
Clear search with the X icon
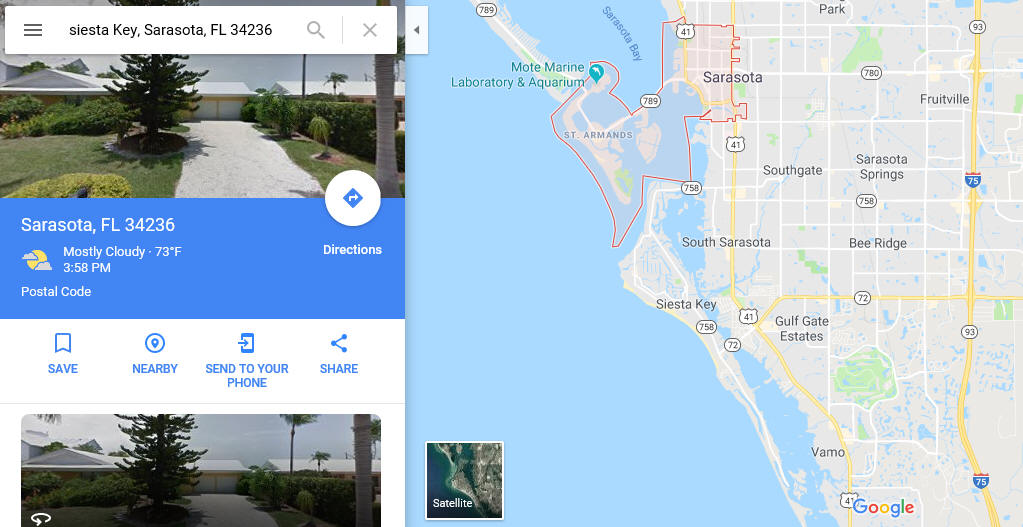click(370, 30)
